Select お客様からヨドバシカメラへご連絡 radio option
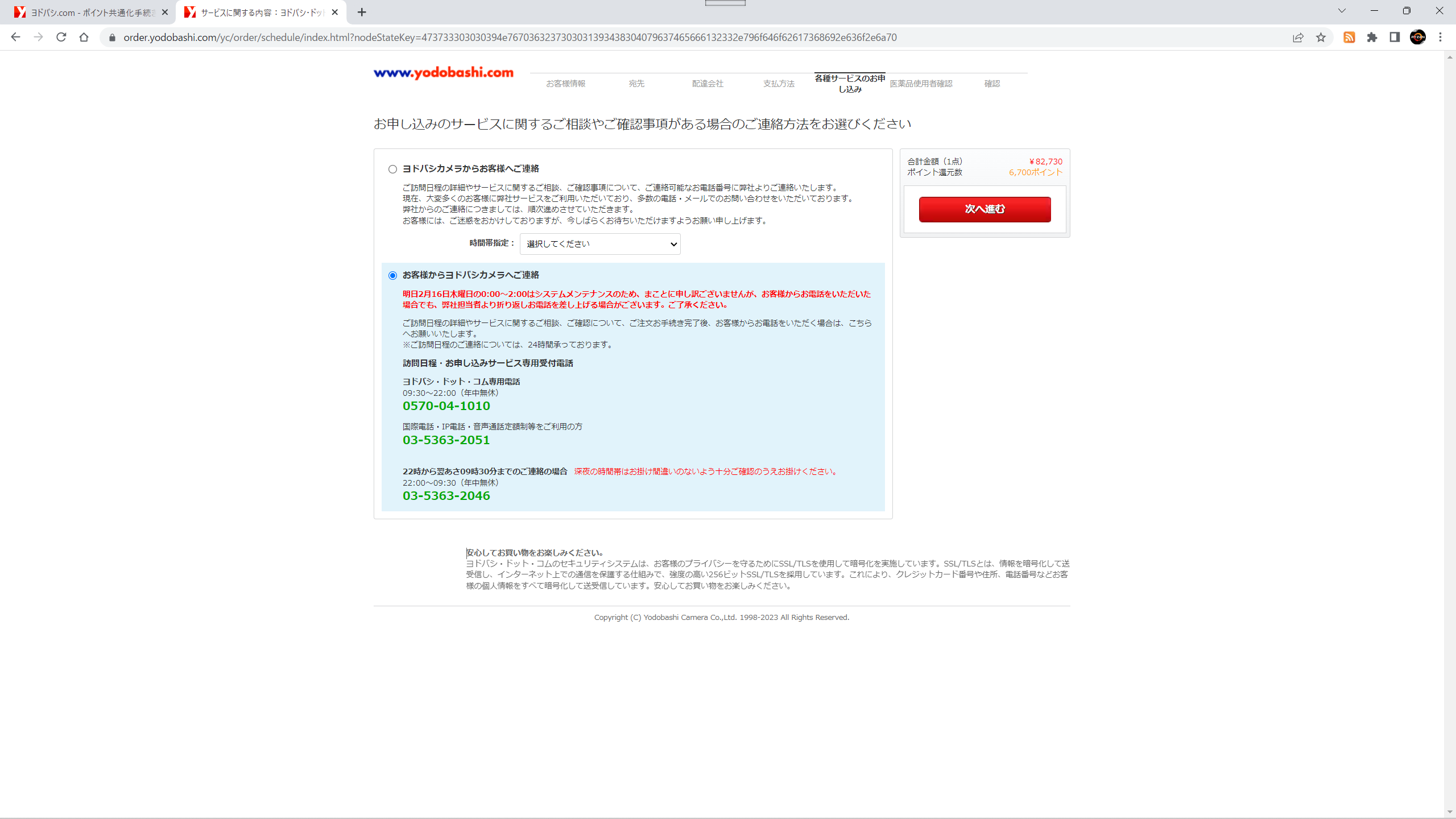1456x819 pixels. [x=392, y=275]
